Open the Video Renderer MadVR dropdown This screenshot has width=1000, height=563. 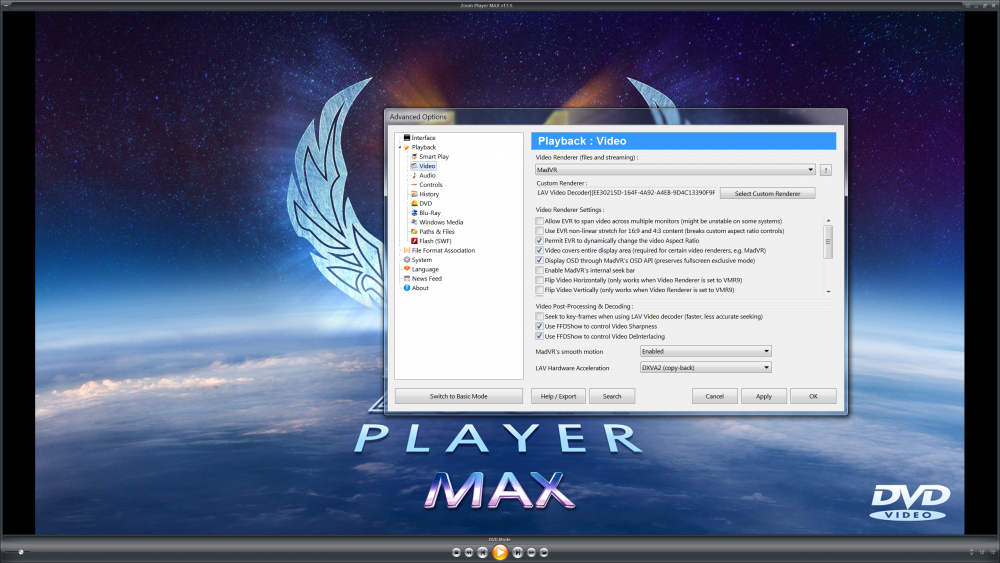tap(675, 170)
